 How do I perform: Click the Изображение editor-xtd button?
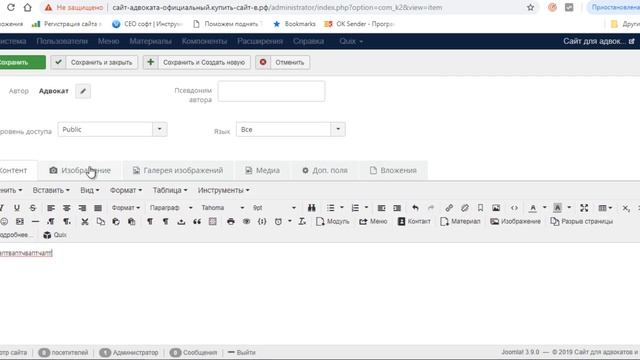(516, 221)
